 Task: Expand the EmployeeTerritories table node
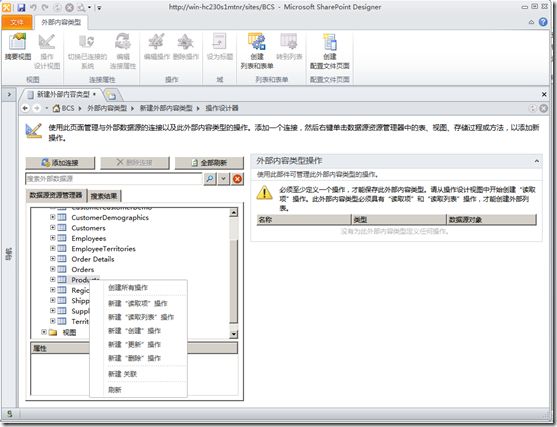pos(52,248)
